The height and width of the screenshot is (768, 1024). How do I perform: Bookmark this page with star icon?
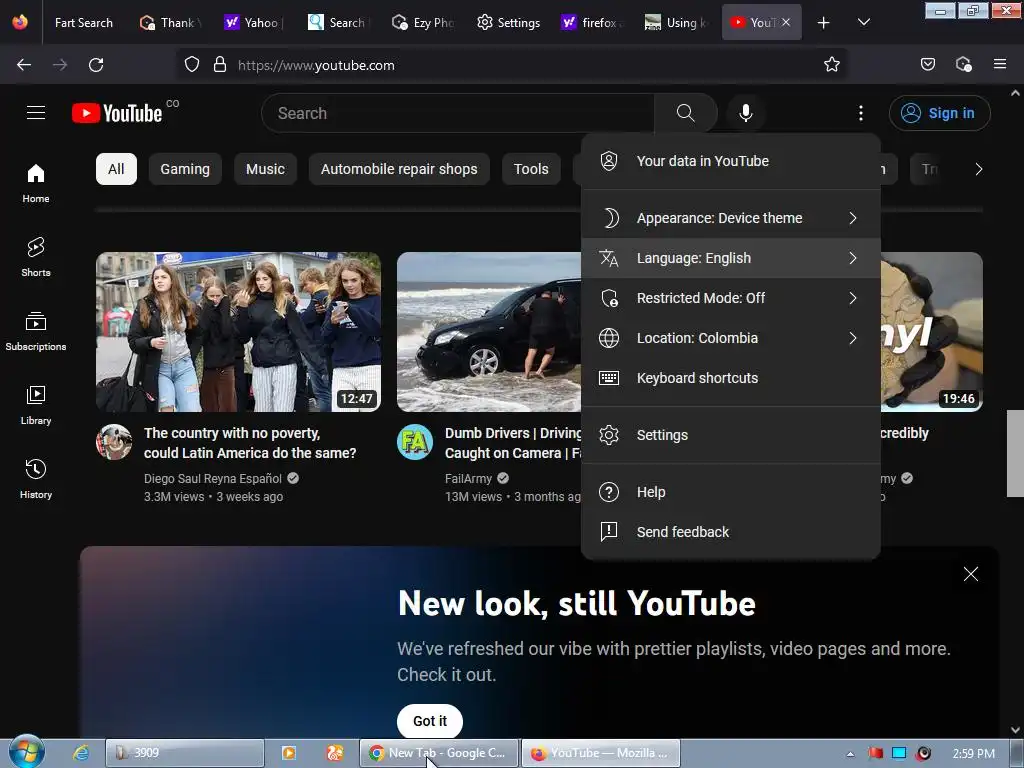pos(831,65)
